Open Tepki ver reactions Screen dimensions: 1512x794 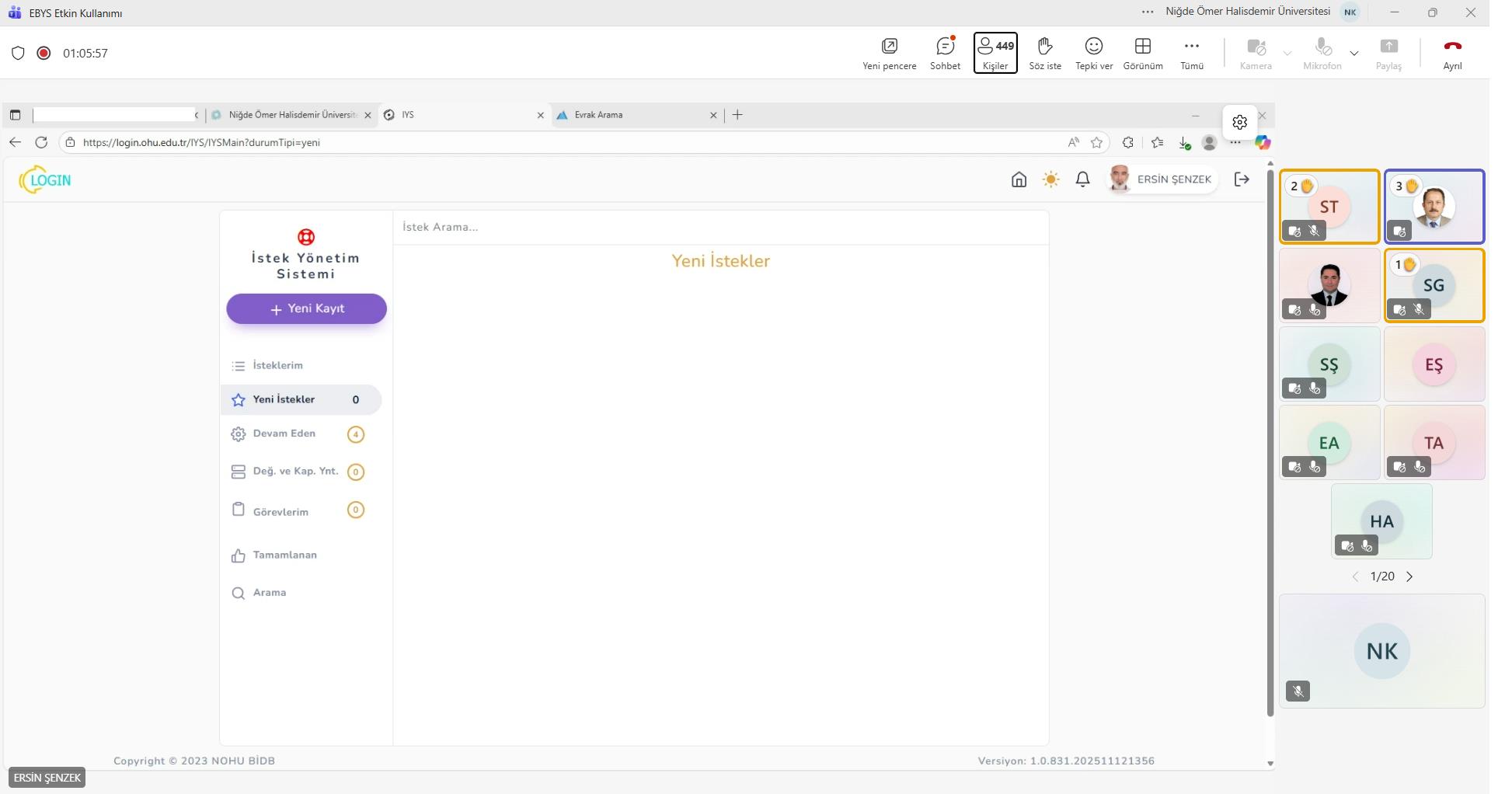(1093, 53)
